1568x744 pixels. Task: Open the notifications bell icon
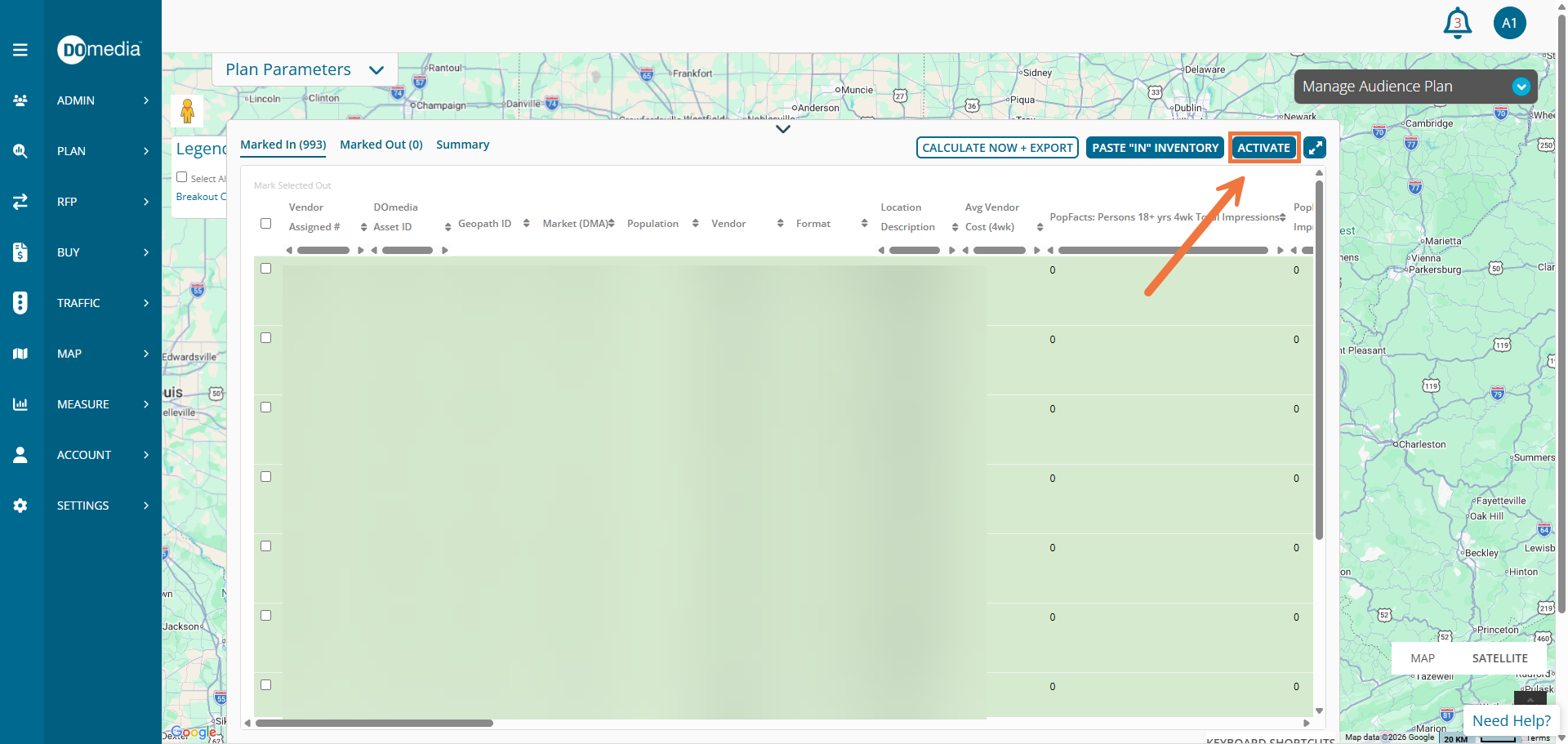(x=1457, y=23)
